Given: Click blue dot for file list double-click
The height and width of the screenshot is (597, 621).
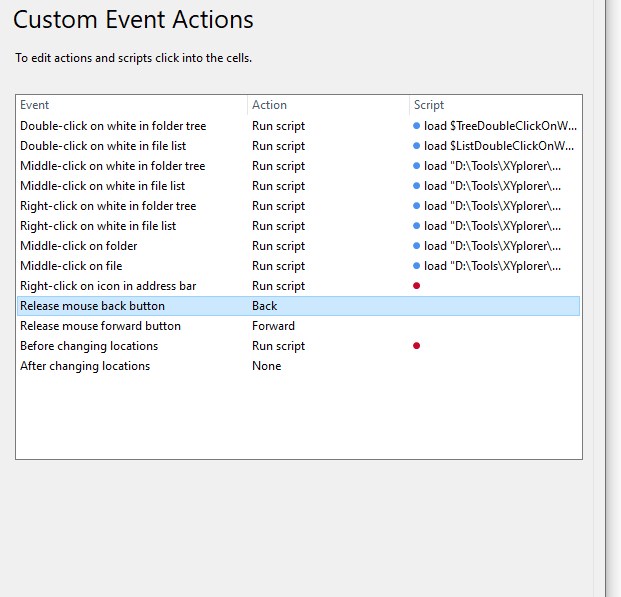Looking at the screenshot, I should (416, 146).
